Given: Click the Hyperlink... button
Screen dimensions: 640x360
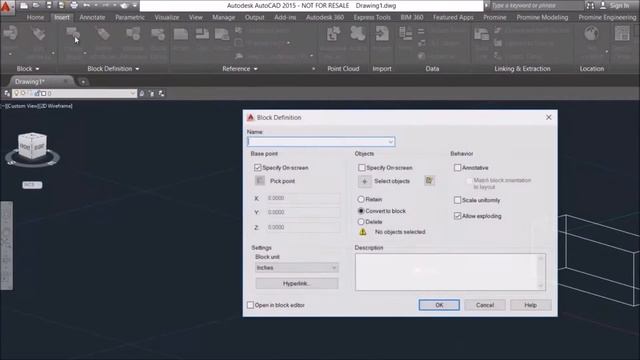Looking at the screenshot, I should point(297,283).
